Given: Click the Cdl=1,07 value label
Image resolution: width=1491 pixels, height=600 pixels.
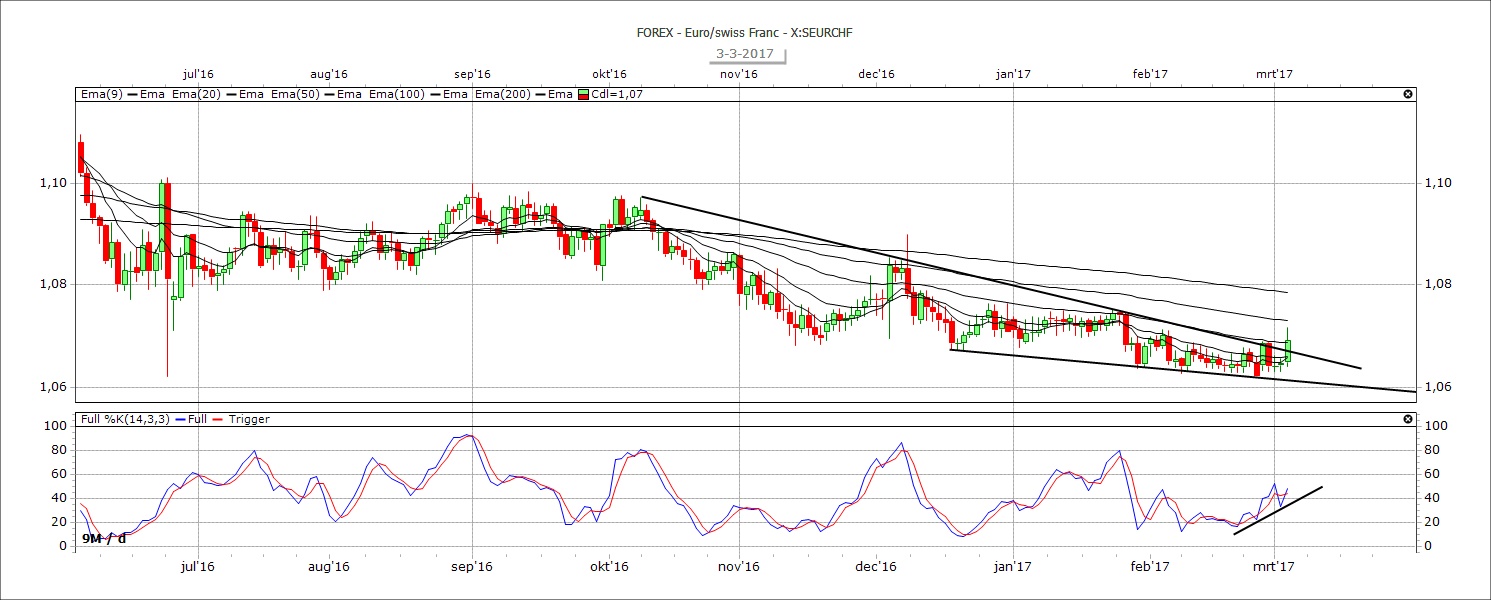Looking at the screenshot, I should (617, 94).
